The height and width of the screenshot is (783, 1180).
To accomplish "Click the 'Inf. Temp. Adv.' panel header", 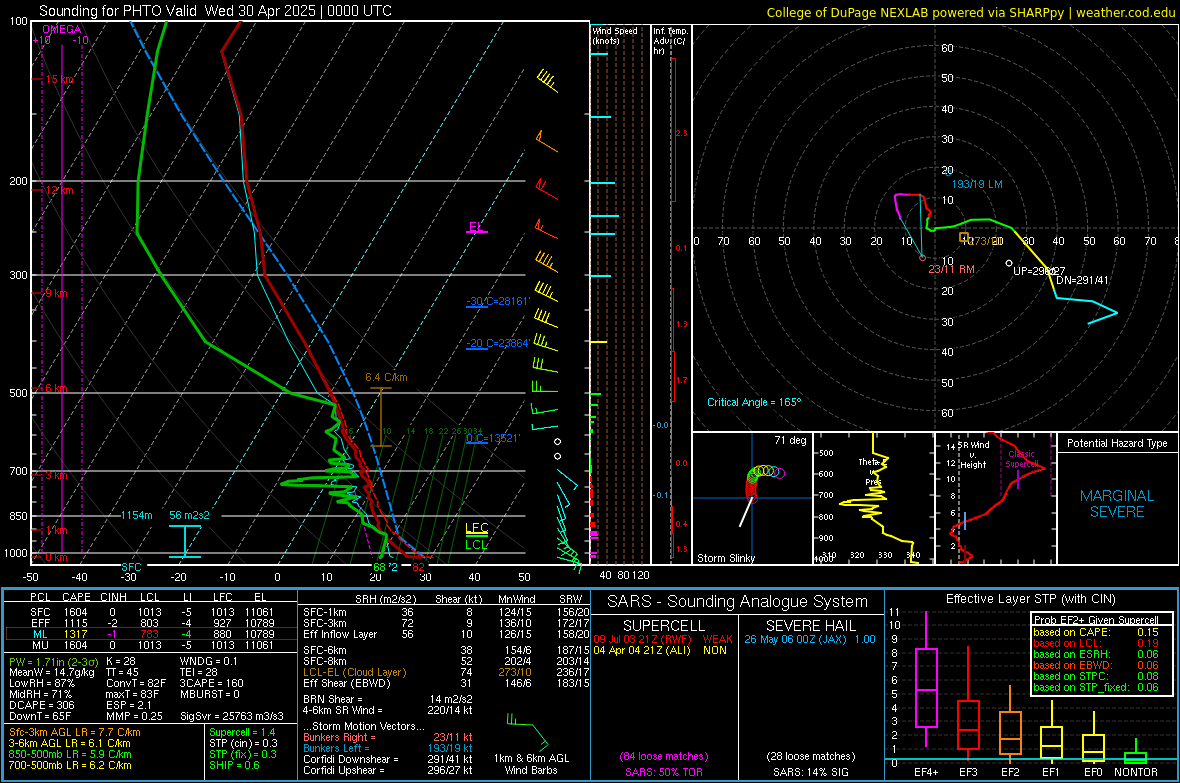I will click(669, 41).
